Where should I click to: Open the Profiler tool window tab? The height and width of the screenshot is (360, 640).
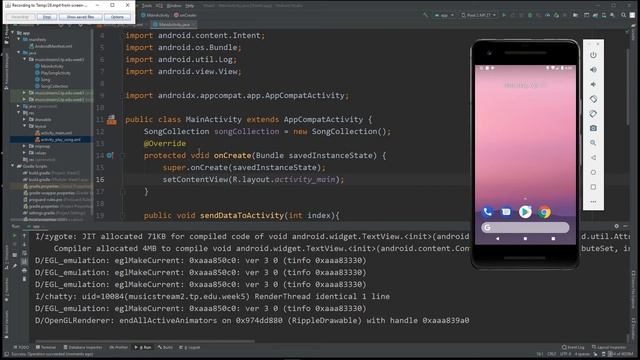118,347
